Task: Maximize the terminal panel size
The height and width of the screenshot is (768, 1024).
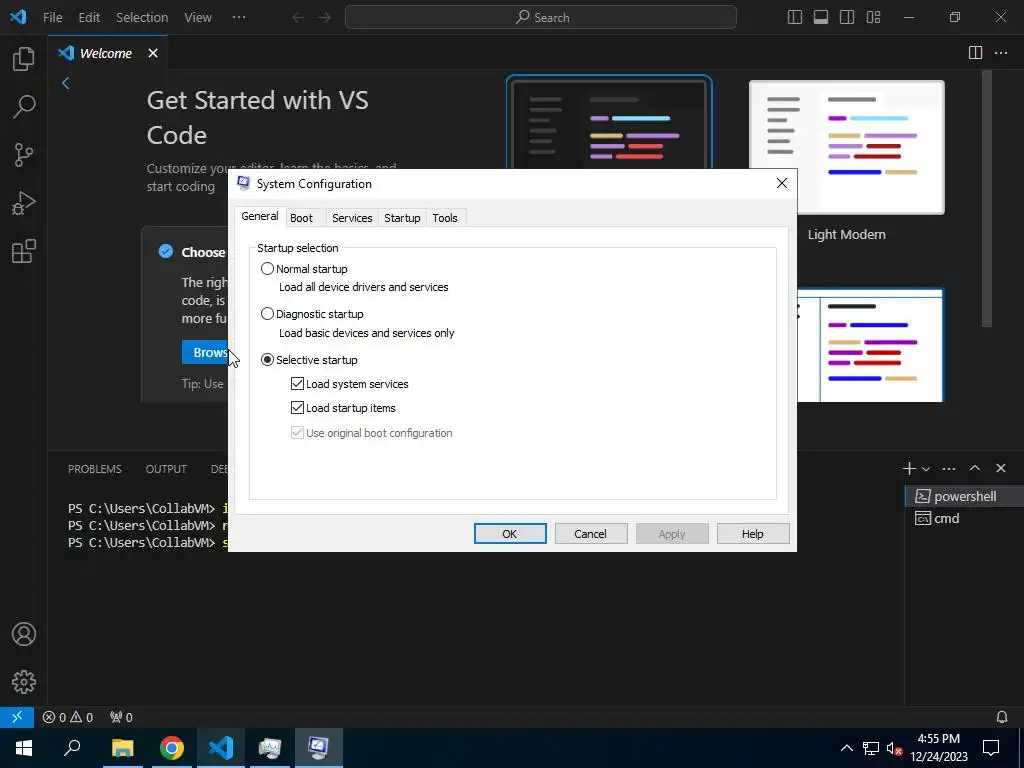Action: pyautogui.click(x=975, y=468)
